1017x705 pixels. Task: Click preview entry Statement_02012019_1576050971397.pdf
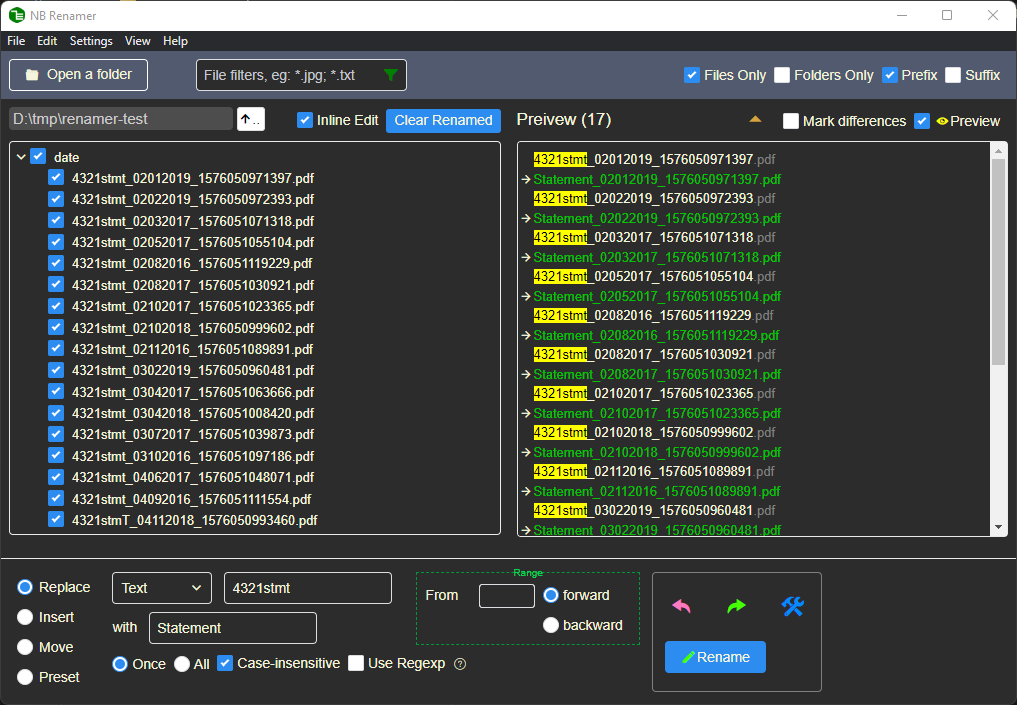[x=657, y=179]
